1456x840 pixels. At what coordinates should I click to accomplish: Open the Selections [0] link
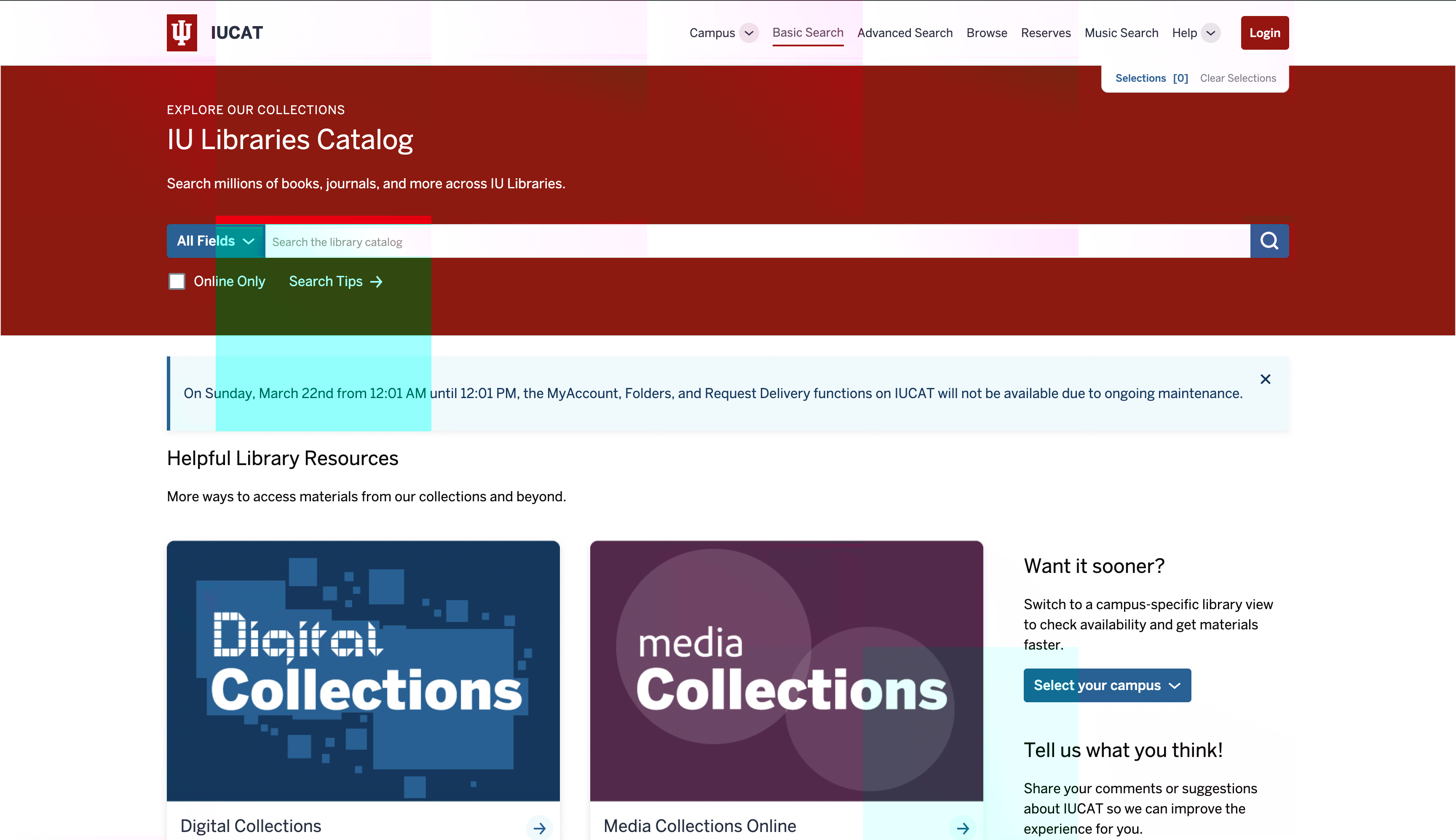[1151, 78]
